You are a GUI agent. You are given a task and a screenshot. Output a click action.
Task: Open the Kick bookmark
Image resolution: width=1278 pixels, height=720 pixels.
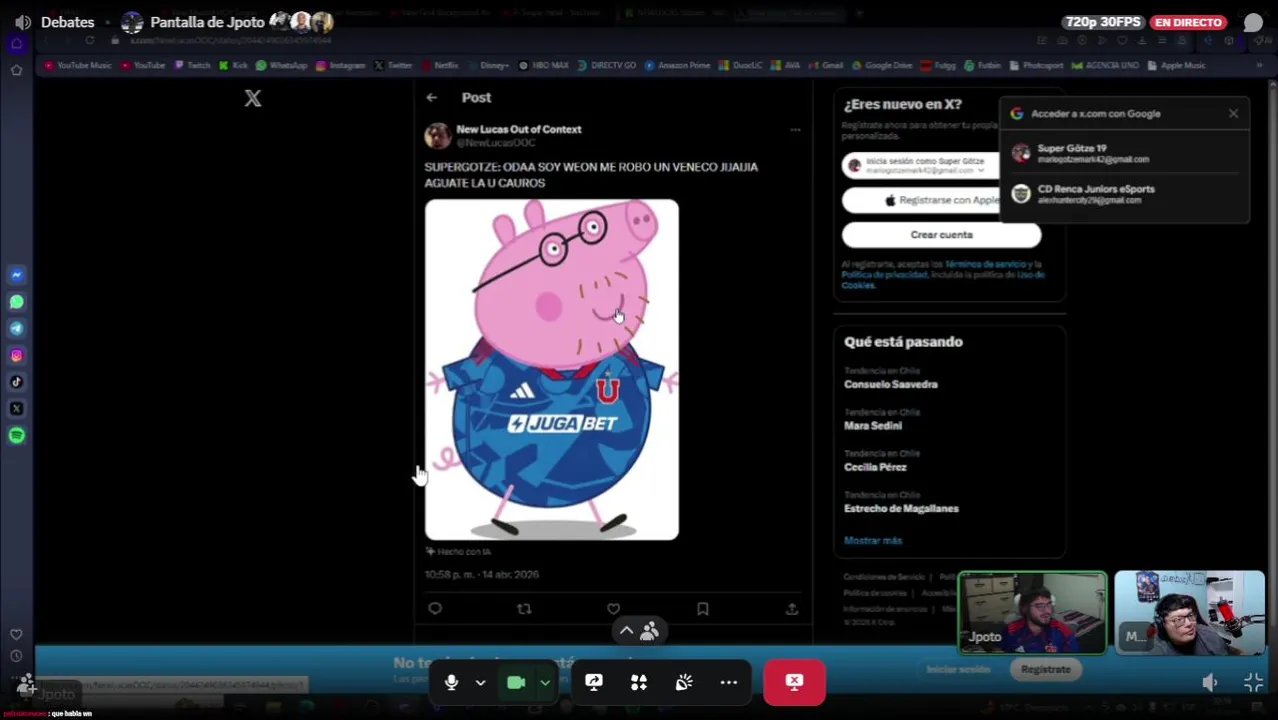click(234, 66)
